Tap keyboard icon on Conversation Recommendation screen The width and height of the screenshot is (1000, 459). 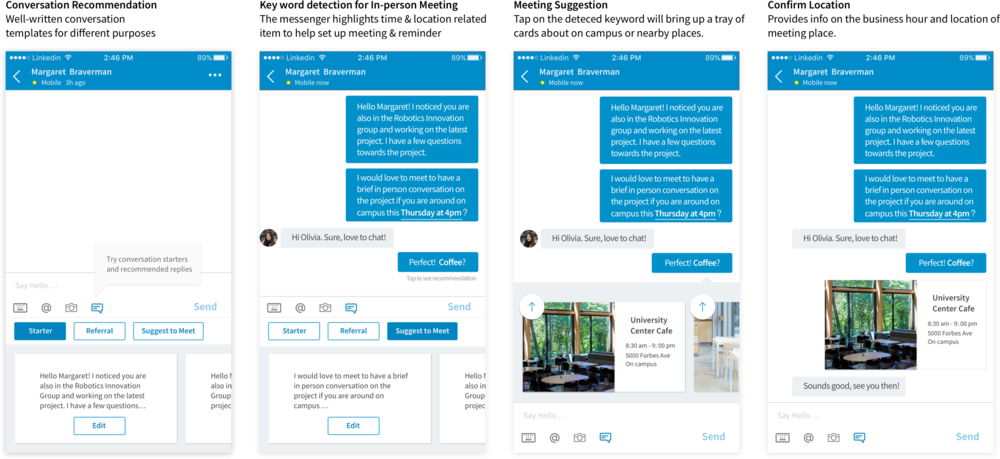click(x=20, y=308)
